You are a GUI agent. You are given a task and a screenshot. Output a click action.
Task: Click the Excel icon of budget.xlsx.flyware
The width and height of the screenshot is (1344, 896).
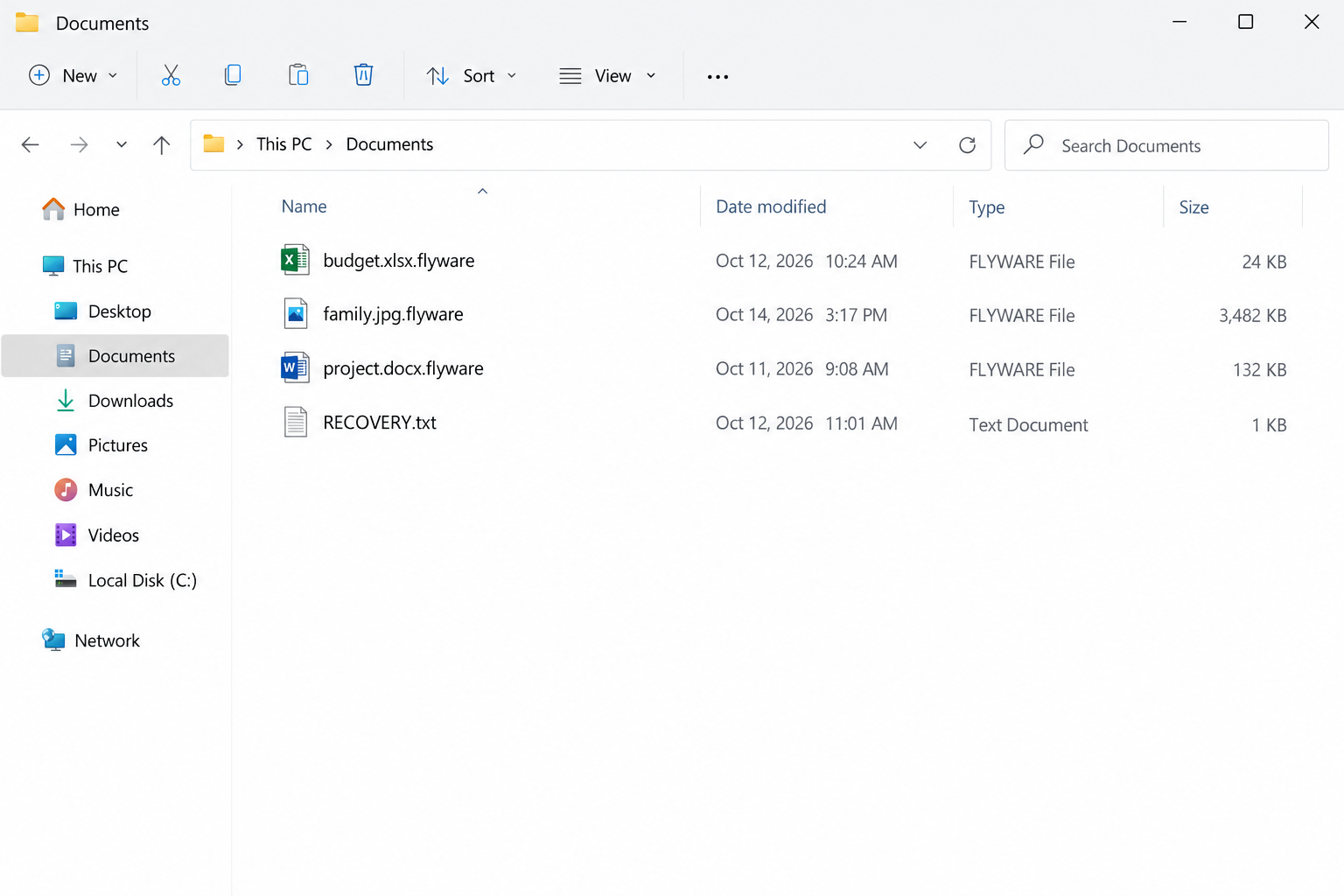click(295, 260)
